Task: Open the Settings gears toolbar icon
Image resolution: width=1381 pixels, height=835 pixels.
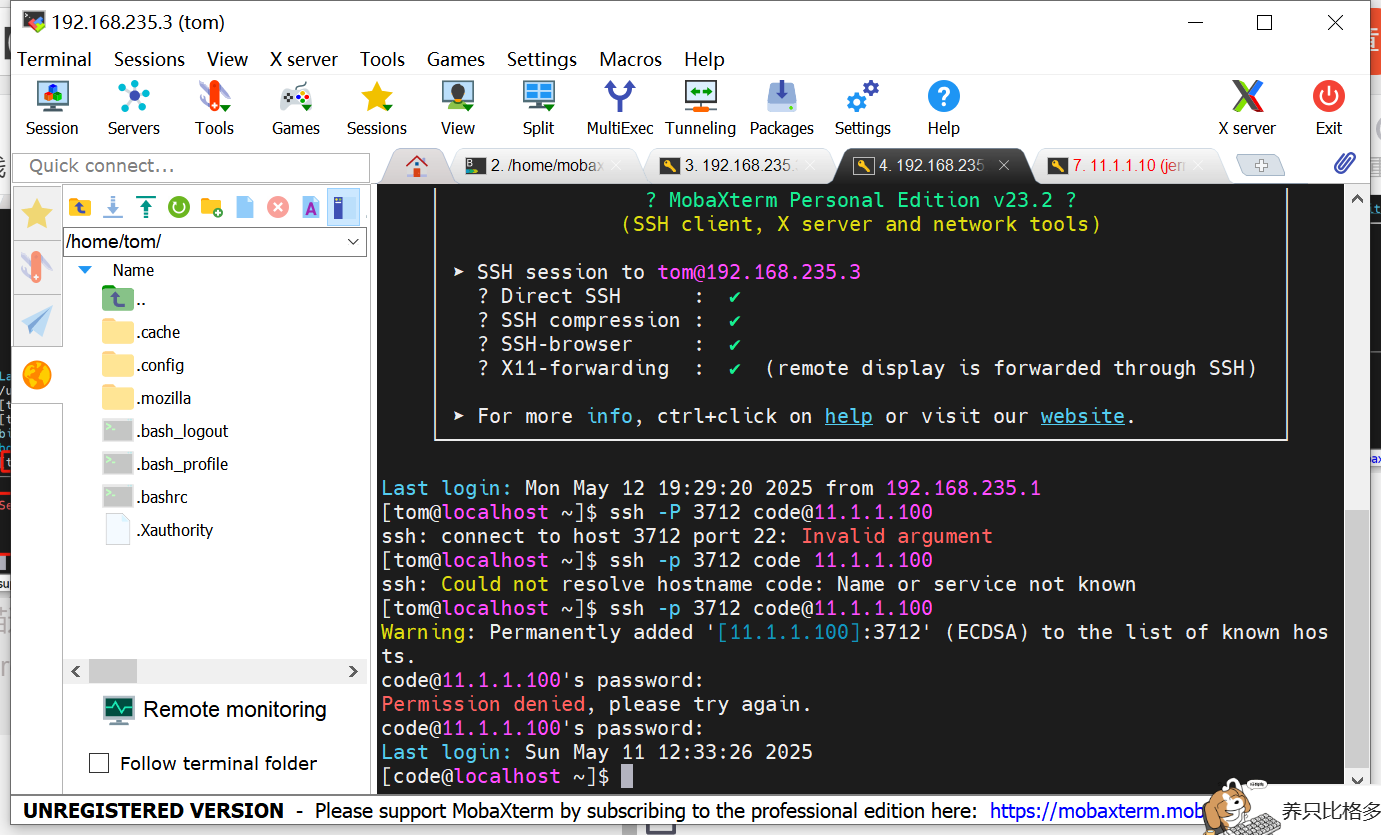Action: point(862,108)
